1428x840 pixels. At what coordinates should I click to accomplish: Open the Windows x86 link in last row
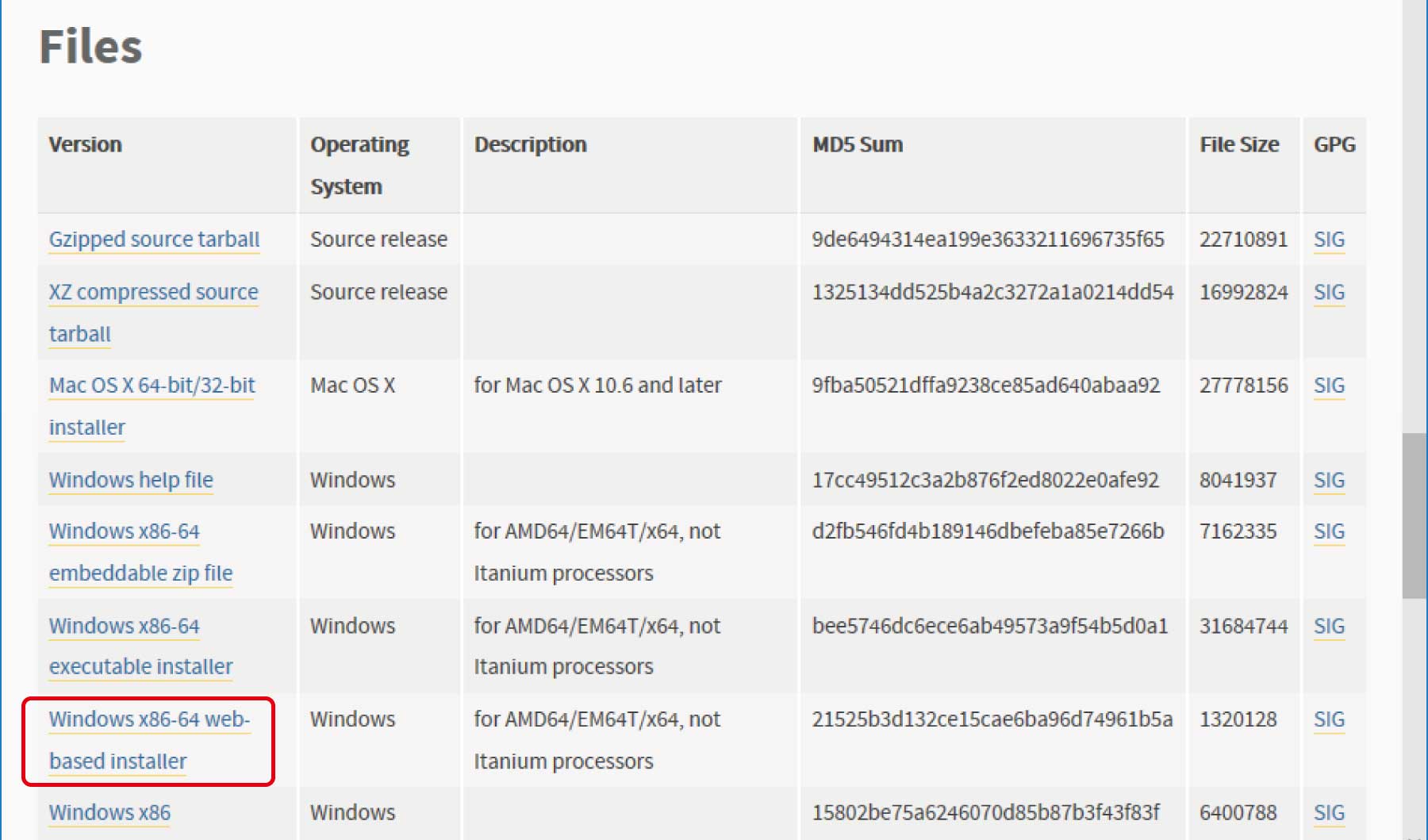[x=109, y=813]
